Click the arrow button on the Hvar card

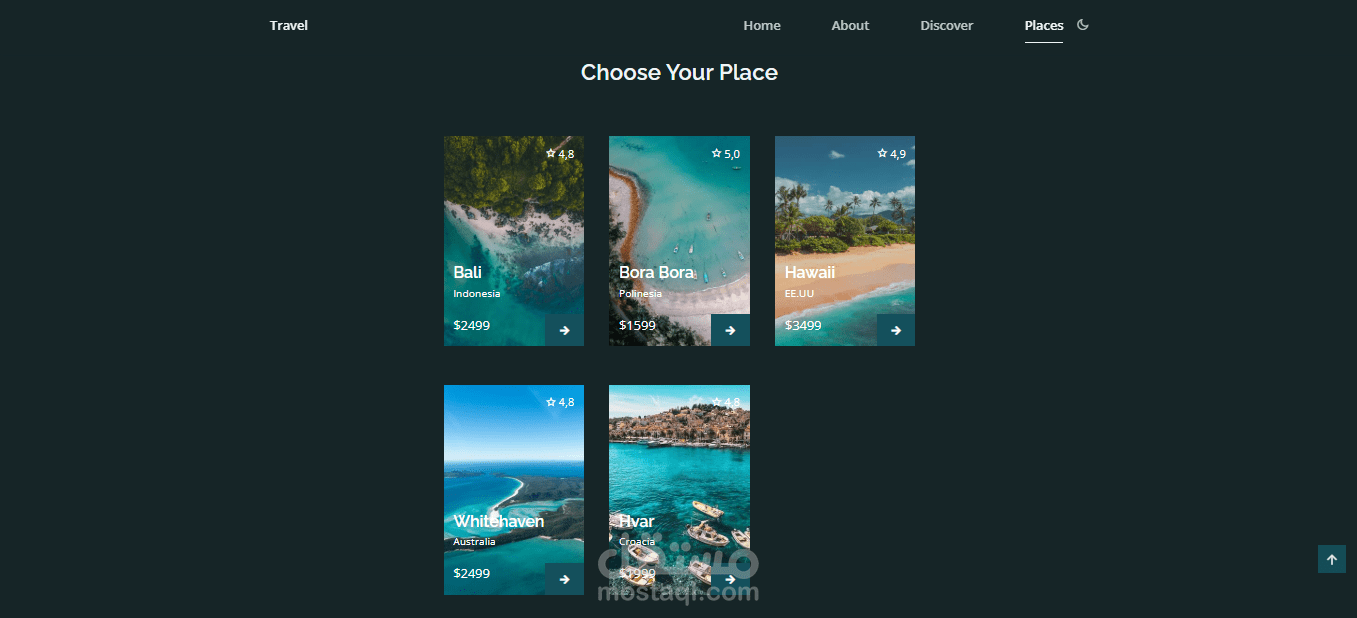point(730,579)
